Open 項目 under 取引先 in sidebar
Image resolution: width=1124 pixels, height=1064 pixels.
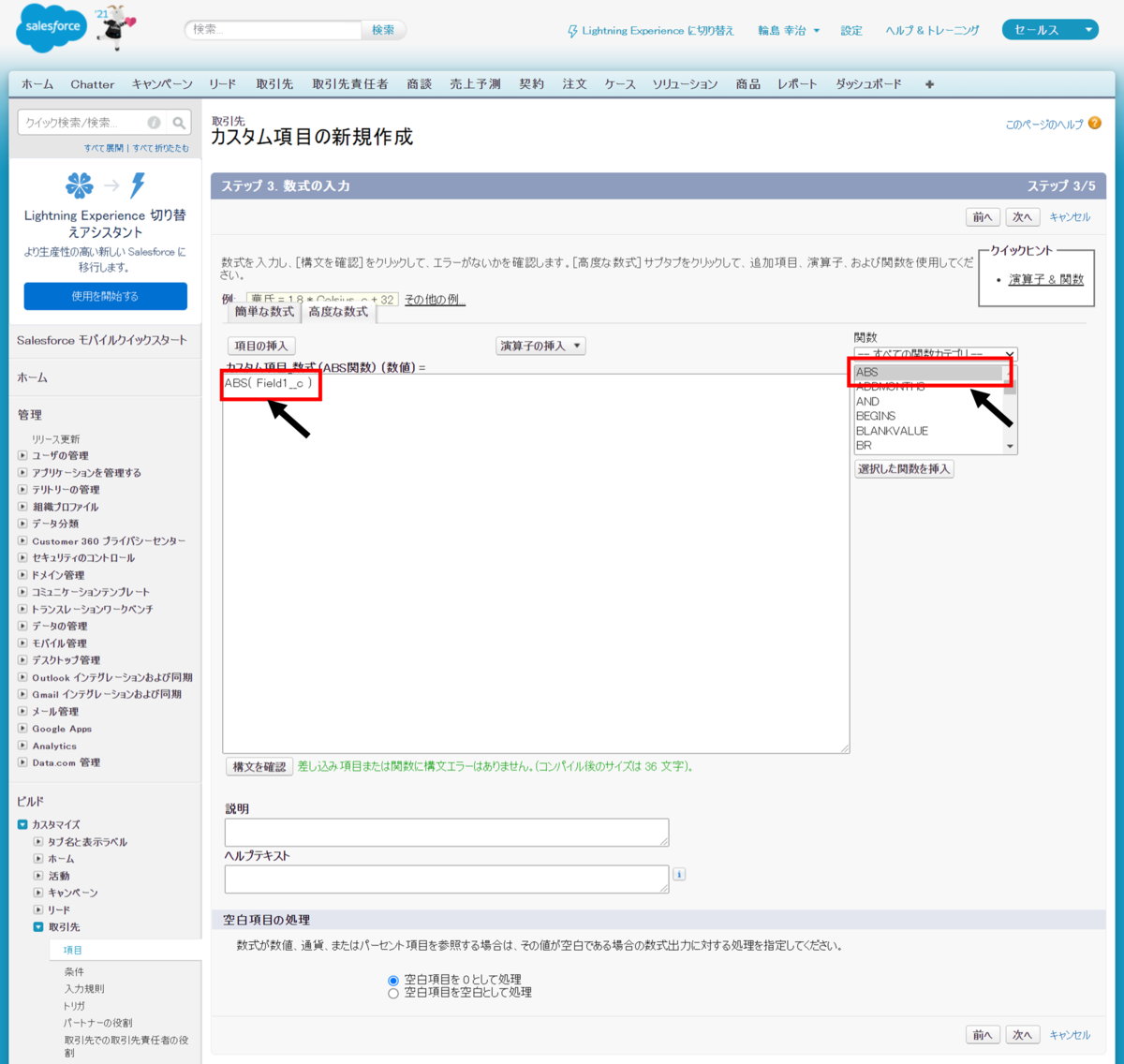click(73, 951)
